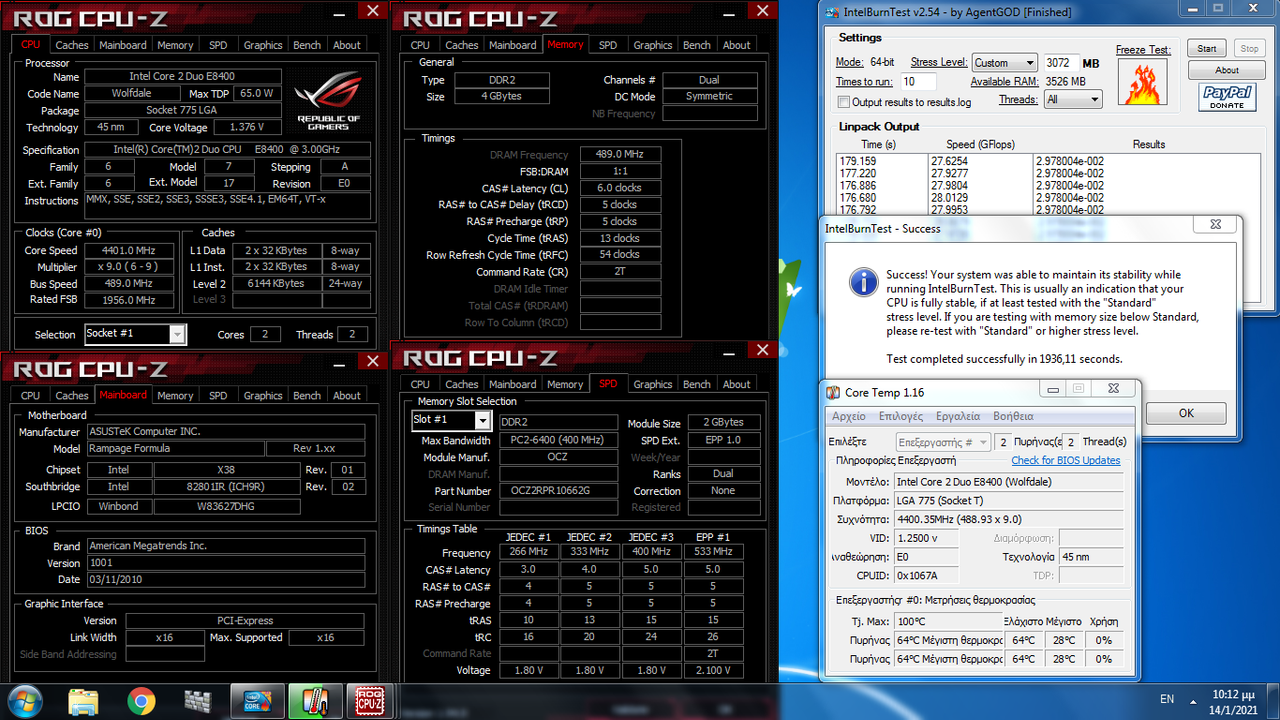Screen dimensions: 1280x720
Task: Click the info icon in Success dialog
Action: [864, 282]
